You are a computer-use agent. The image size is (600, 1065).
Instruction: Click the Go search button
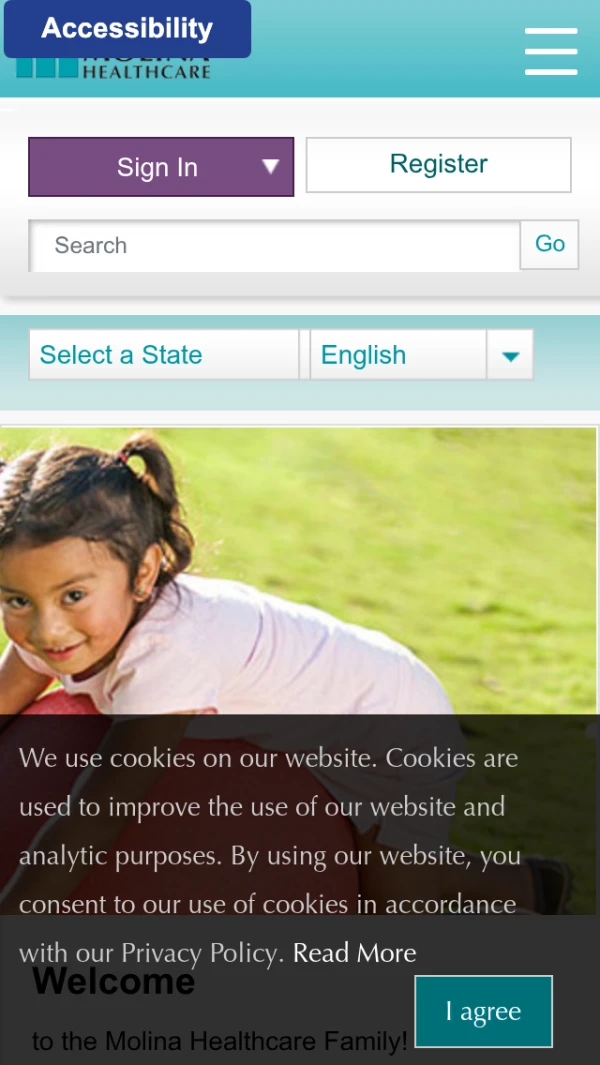point(550,245)
